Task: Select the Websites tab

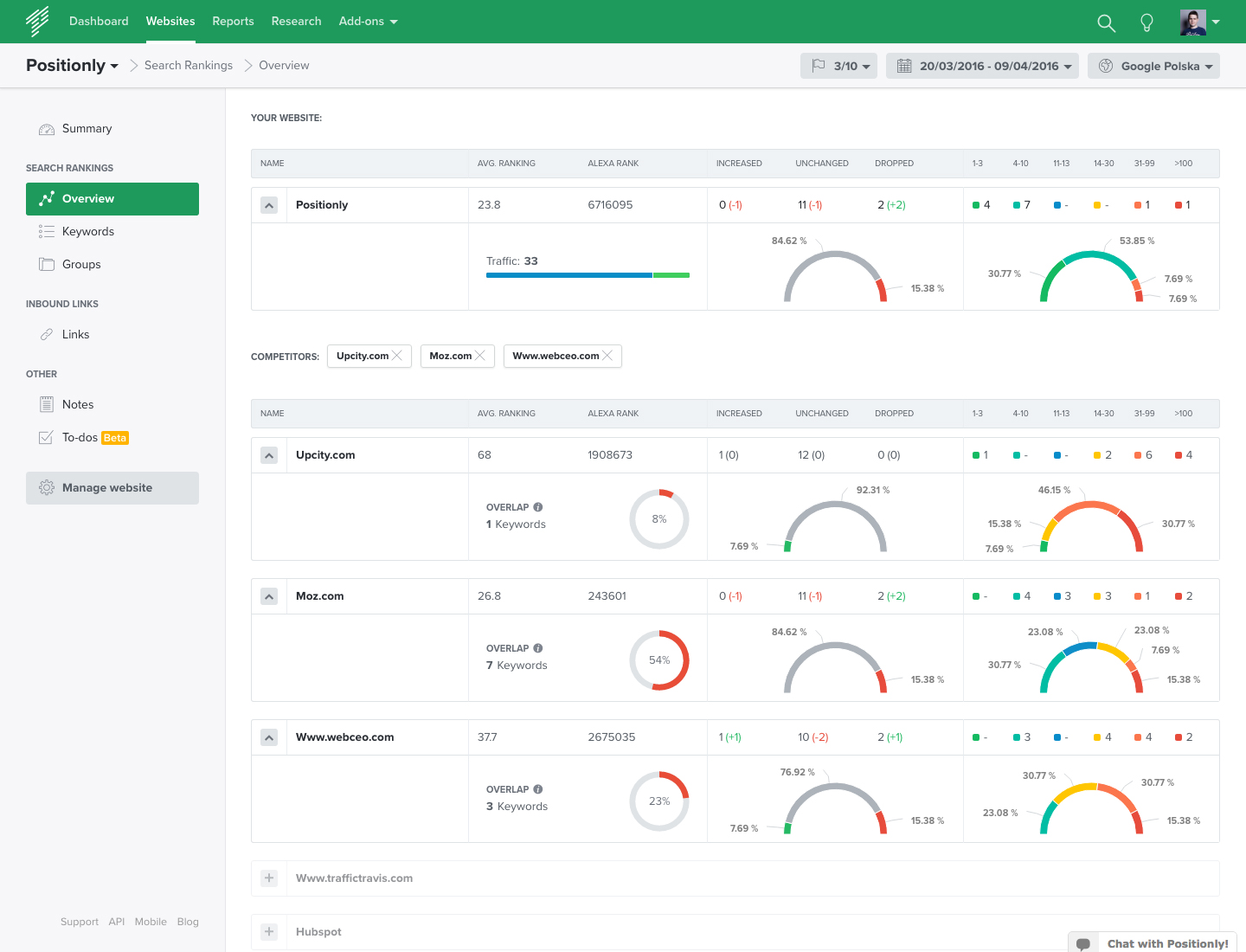Action: tap(170, 22)
